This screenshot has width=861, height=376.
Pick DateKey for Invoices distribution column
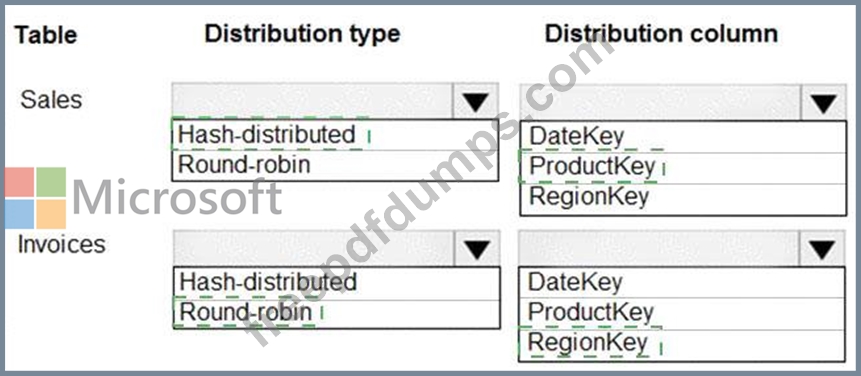[x=681, y=283]
